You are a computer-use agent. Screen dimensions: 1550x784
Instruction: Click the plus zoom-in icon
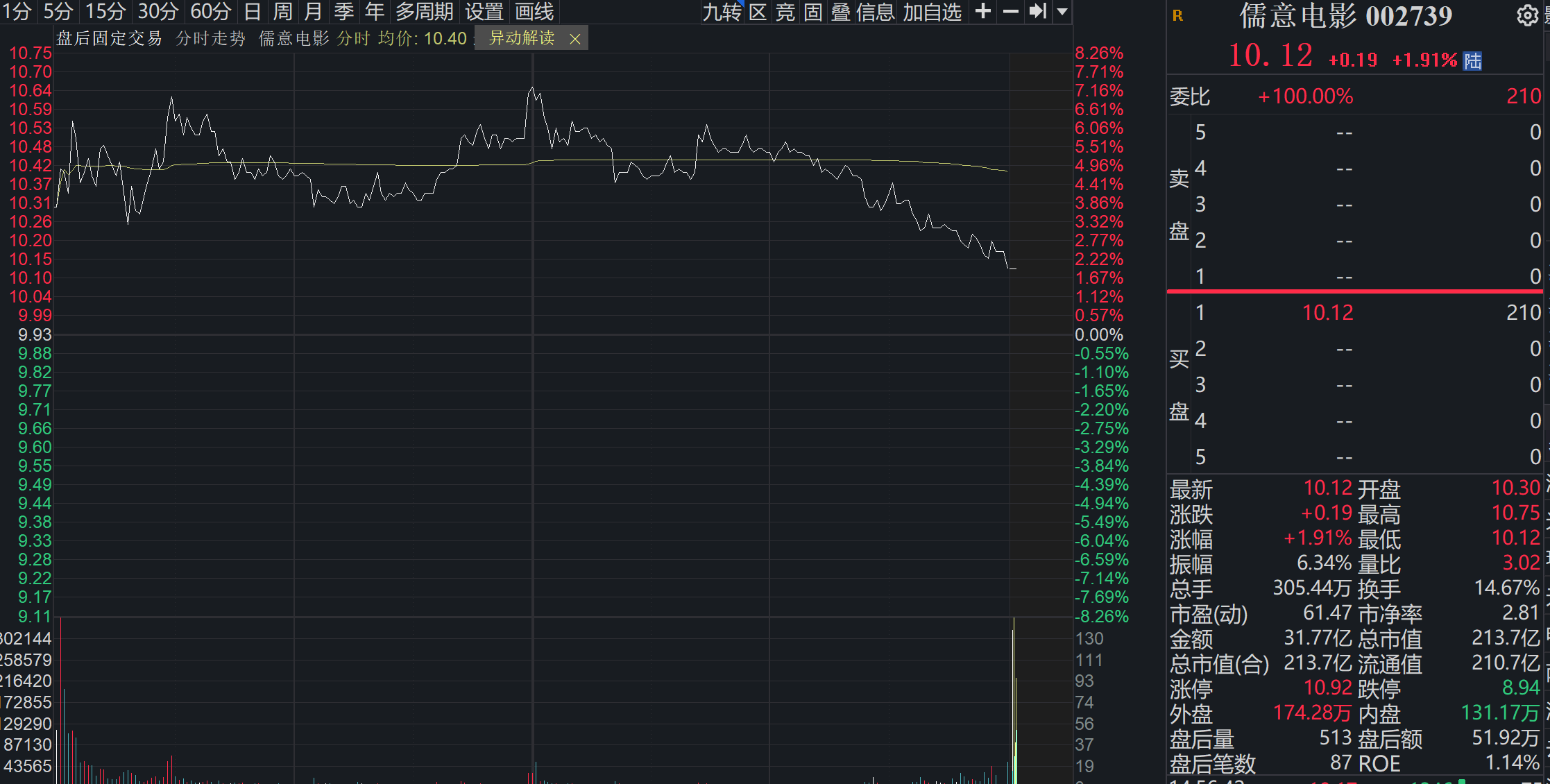(x=982, y=11)
